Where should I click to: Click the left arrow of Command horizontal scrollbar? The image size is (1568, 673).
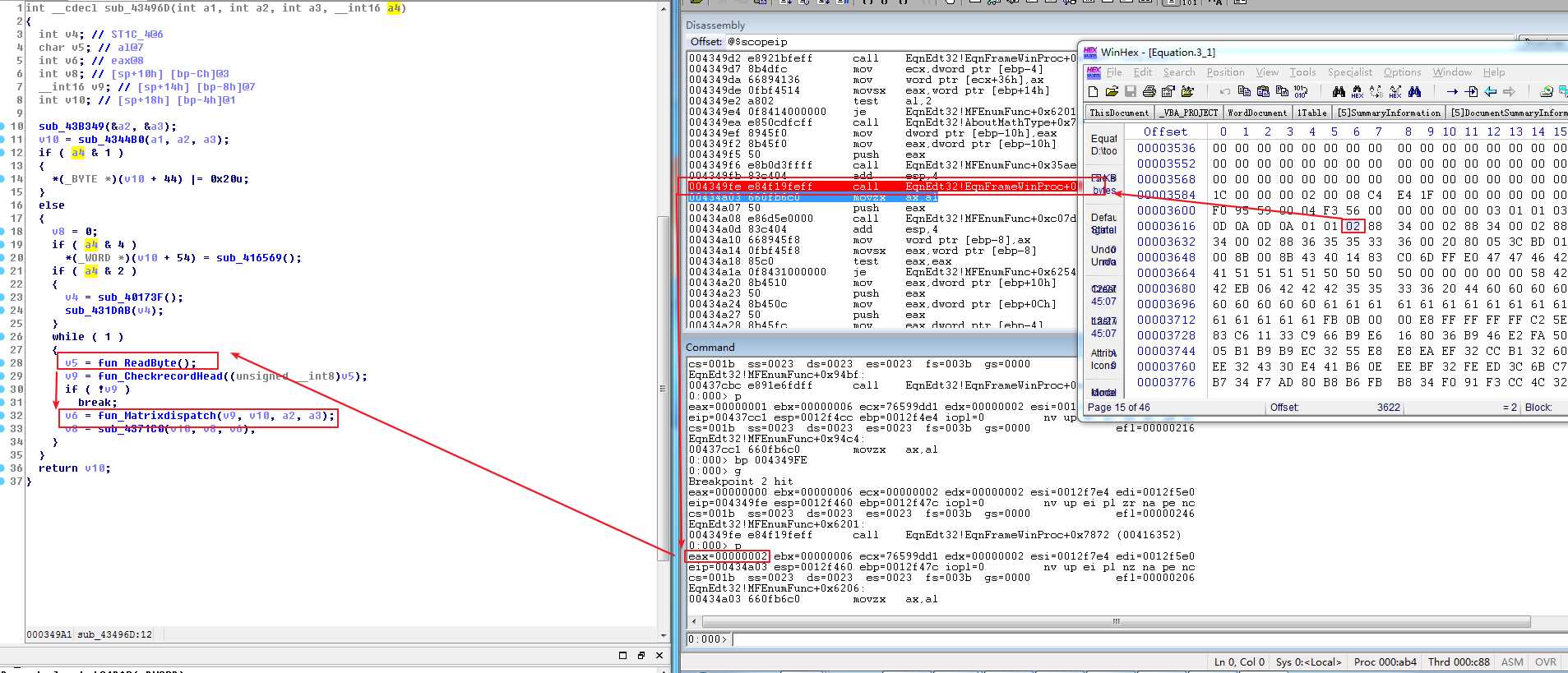click(x=693, y=621)
